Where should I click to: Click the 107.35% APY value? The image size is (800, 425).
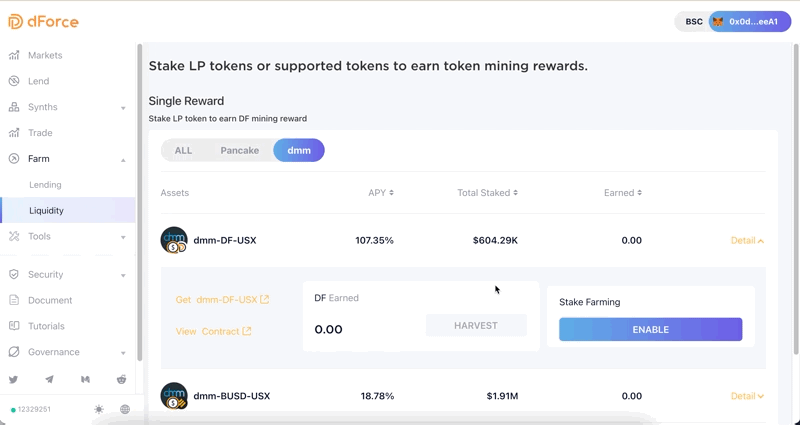374,240
